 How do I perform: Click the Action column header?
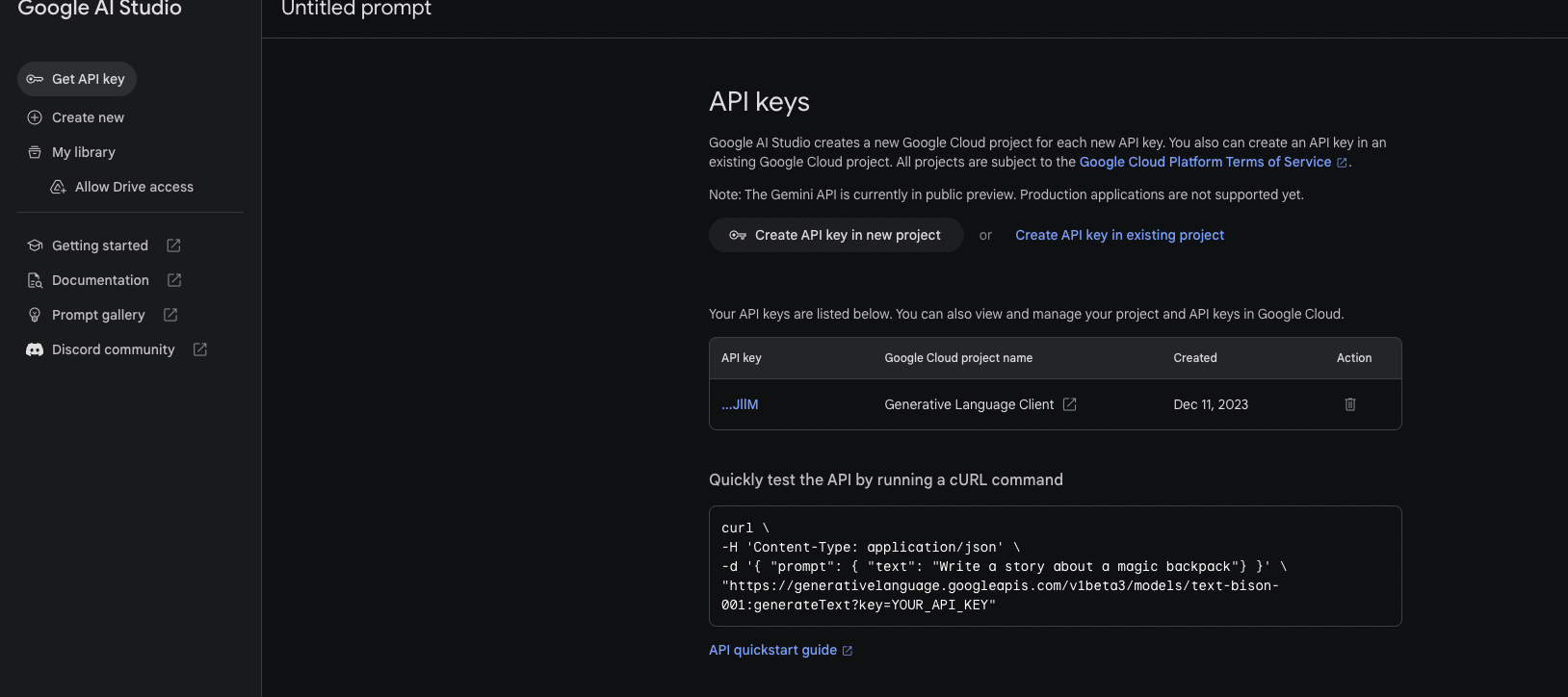(1354, 358)
